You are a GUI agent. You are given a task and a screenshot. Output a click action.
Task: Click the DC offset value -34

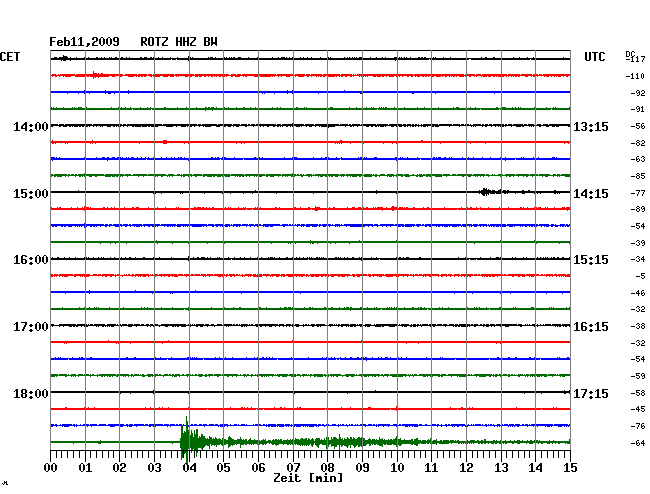point(638,259)
